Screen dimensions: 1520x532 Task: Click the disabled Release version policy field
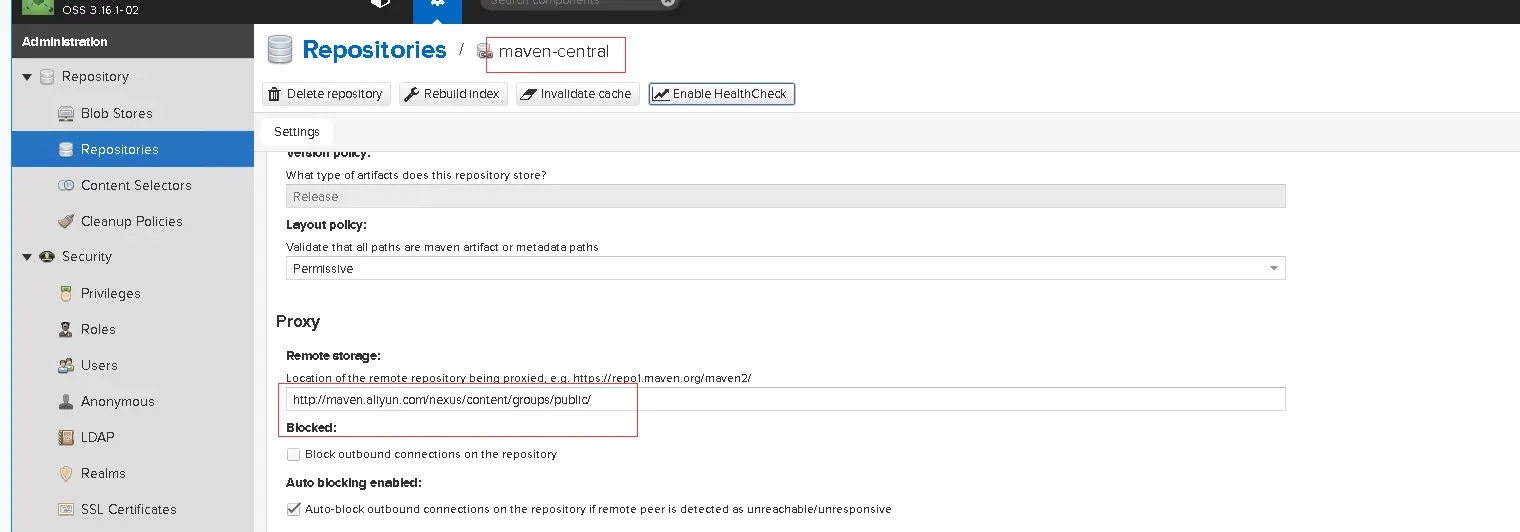click(x=785, y=197)
